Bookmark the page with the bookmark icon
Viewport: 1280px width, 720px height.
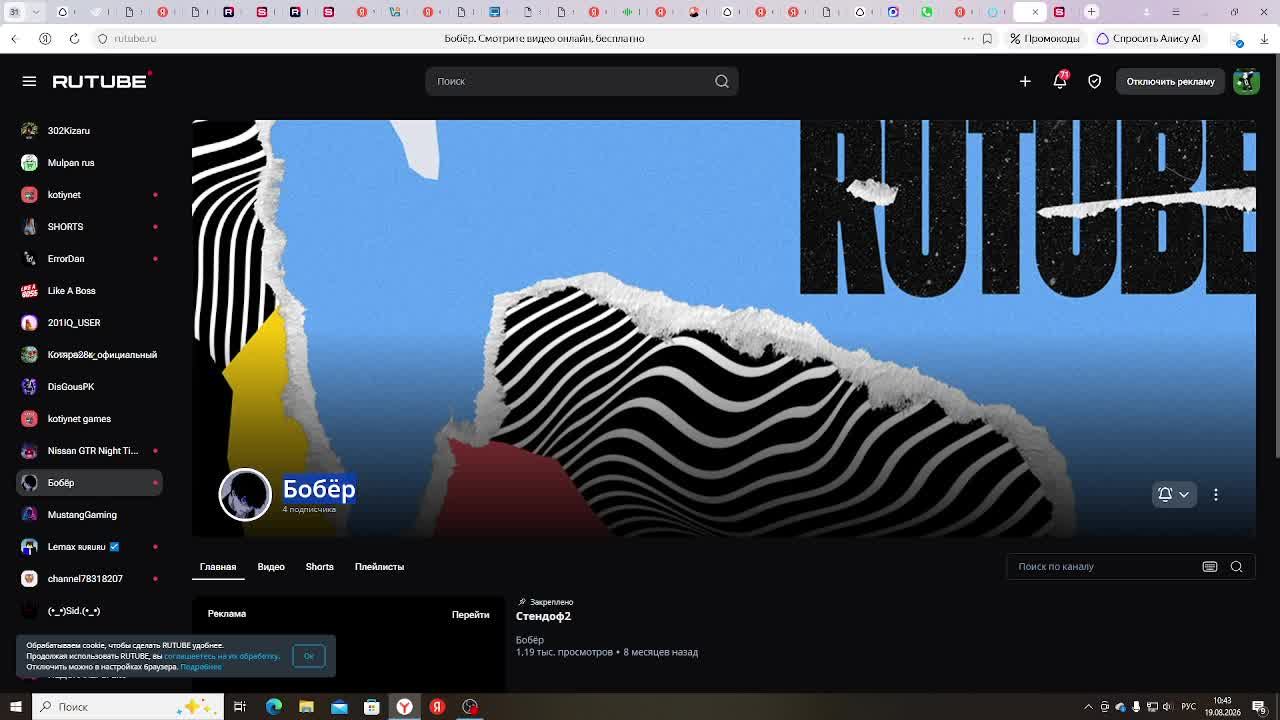987,38
